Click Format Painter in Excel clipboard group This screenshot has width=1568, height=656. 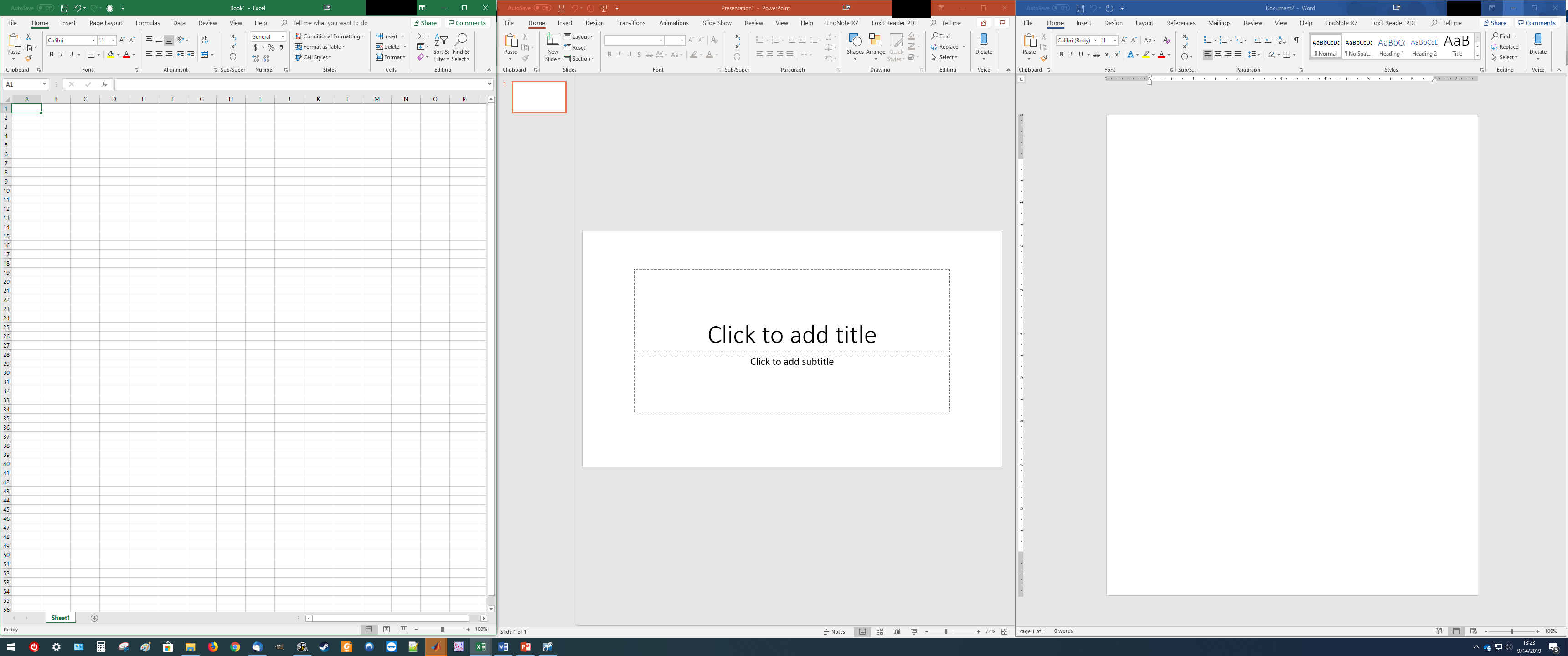point(29,58)
